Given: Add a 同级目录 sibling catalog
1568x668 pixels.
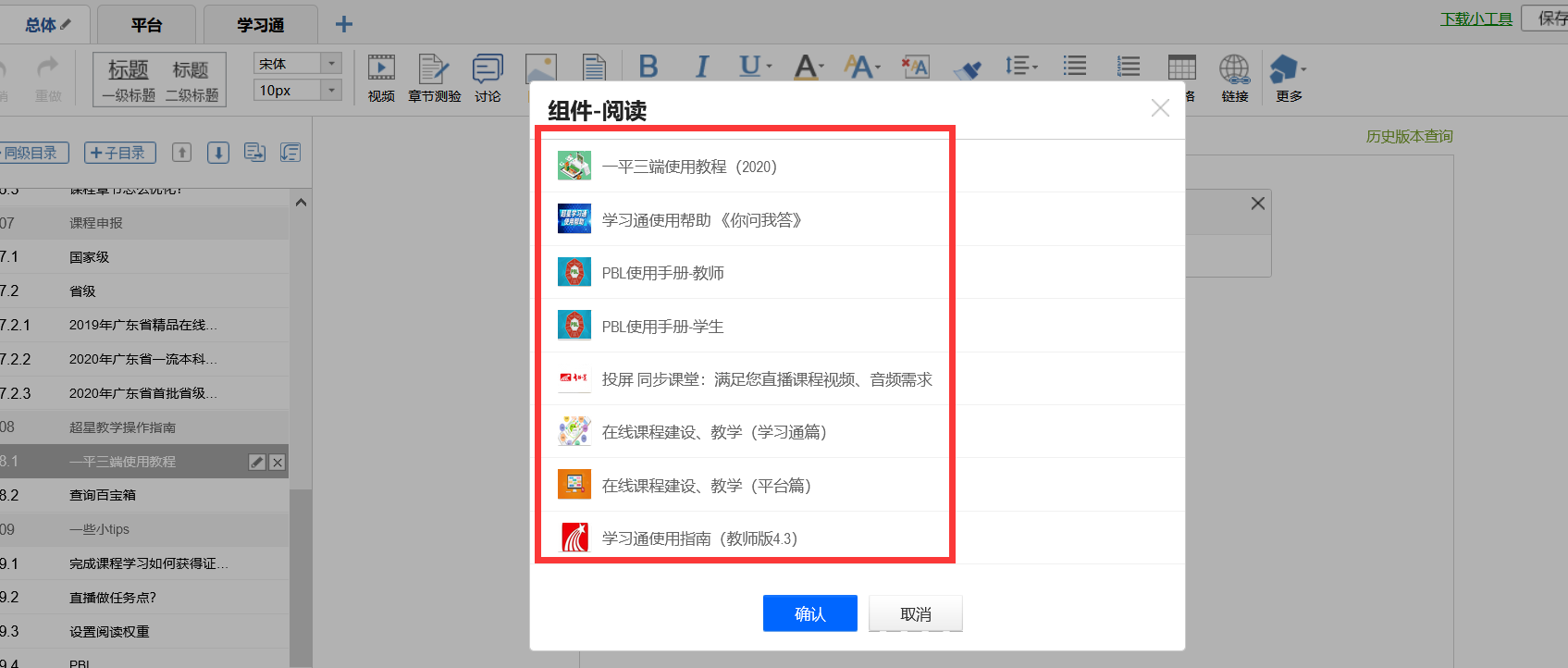Looking at the screenshot, I should tap(32, 153).
